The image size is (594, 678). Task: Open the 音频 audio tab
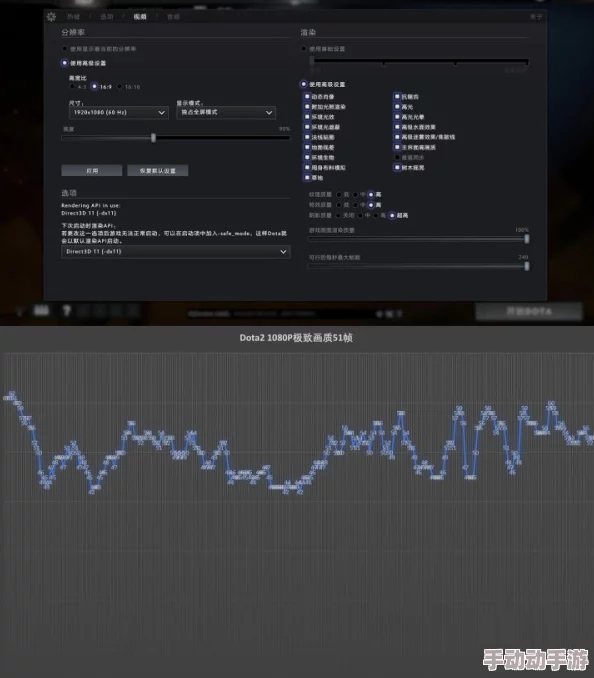(173, 17)
